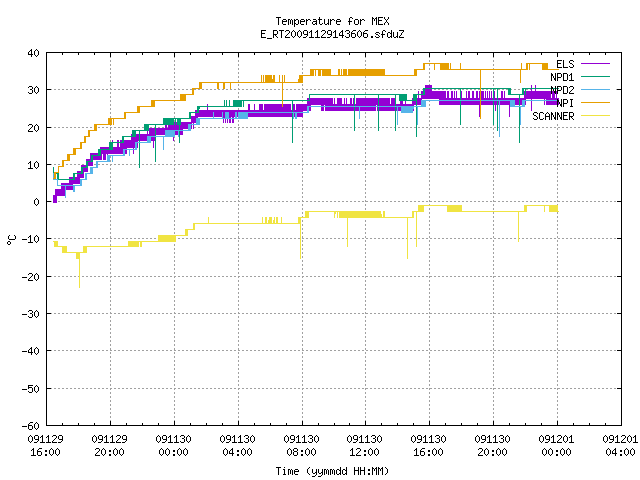Click the NPD1 legend label
Image resolution: width=640 pixels, height=480 pixels.
pos(562,77)
